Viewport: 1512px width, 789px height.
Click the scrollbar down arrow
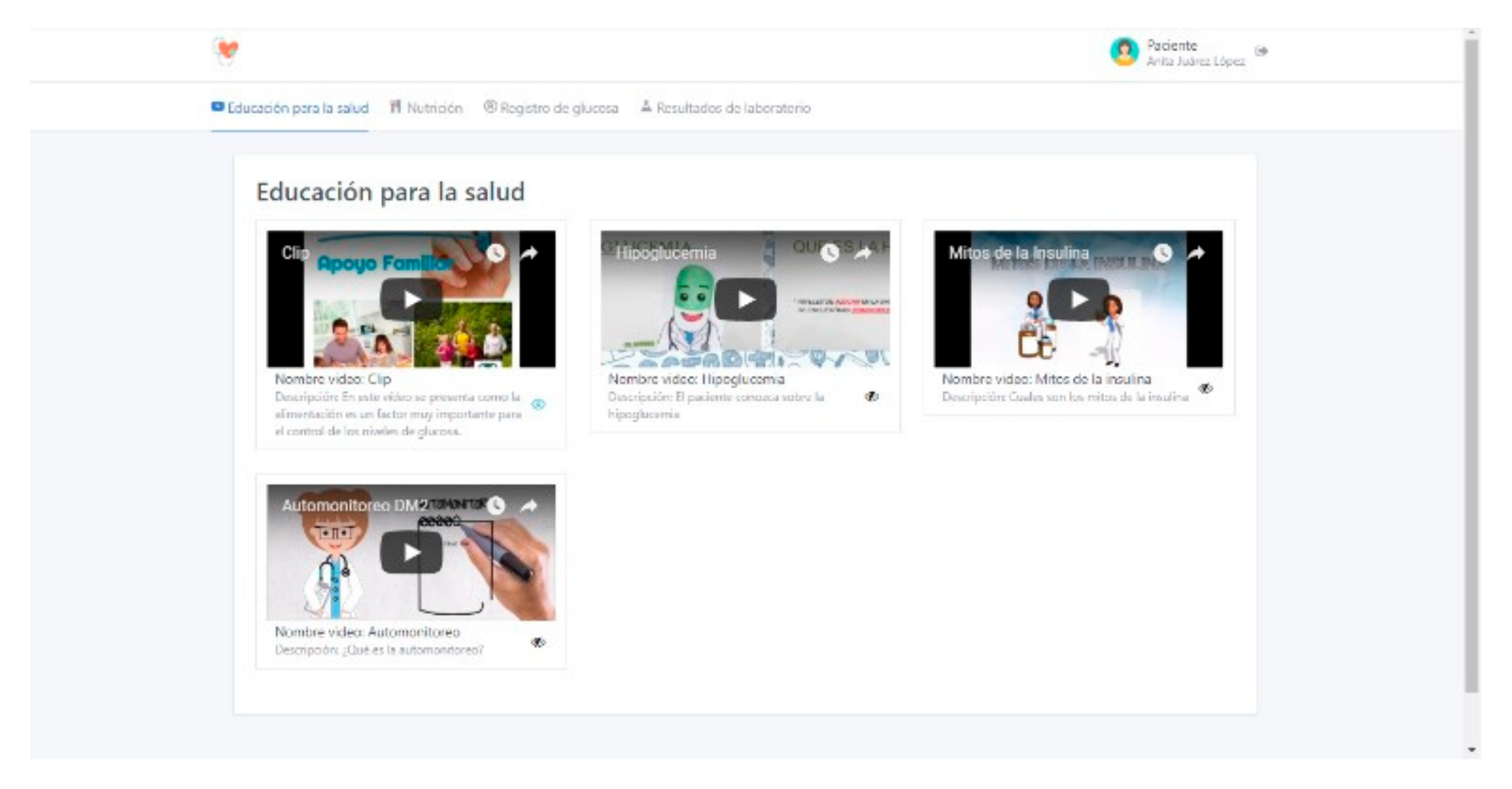pos(1472,749)
